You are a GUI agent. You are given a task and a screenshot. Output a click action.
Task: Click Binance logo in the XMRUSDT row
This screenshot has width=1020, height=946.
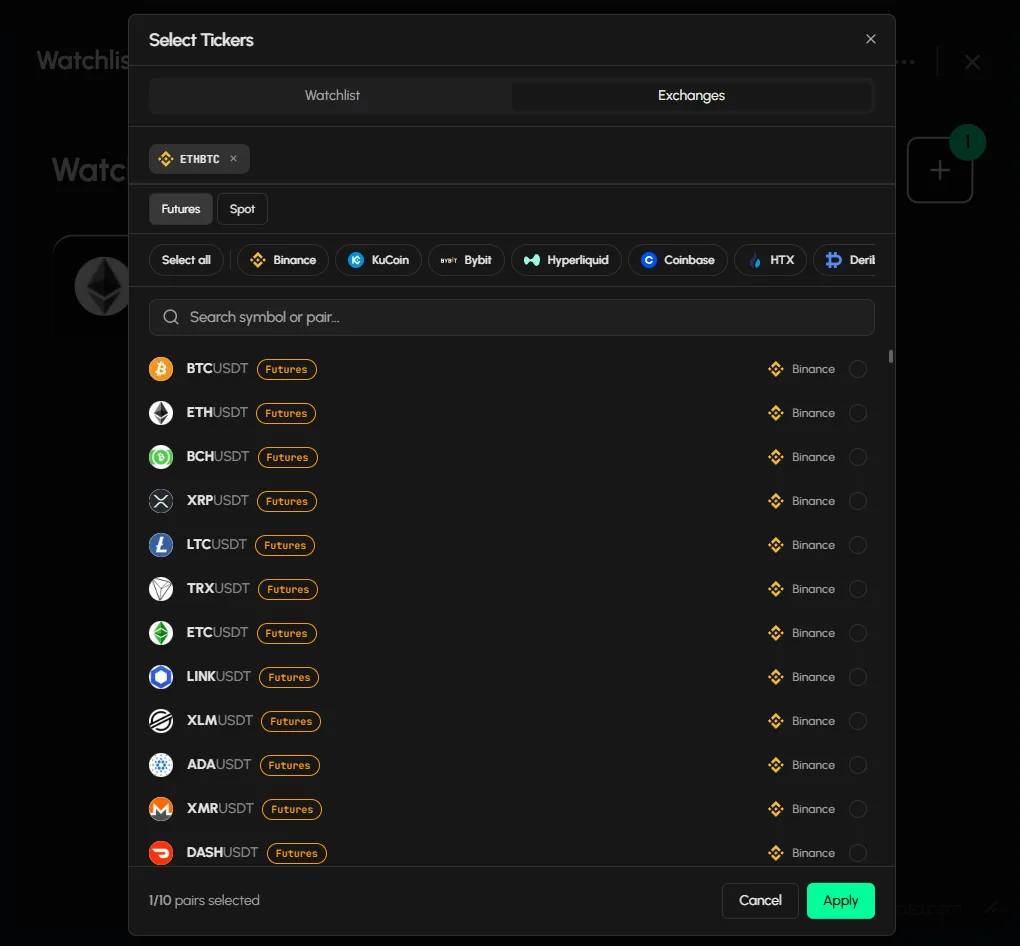coord(775,809)
